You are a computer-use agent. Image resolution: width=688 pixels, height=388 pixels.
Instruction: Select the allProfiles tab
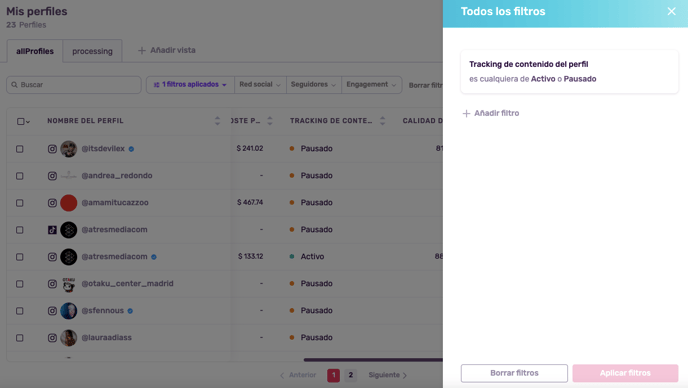(35, 51)
